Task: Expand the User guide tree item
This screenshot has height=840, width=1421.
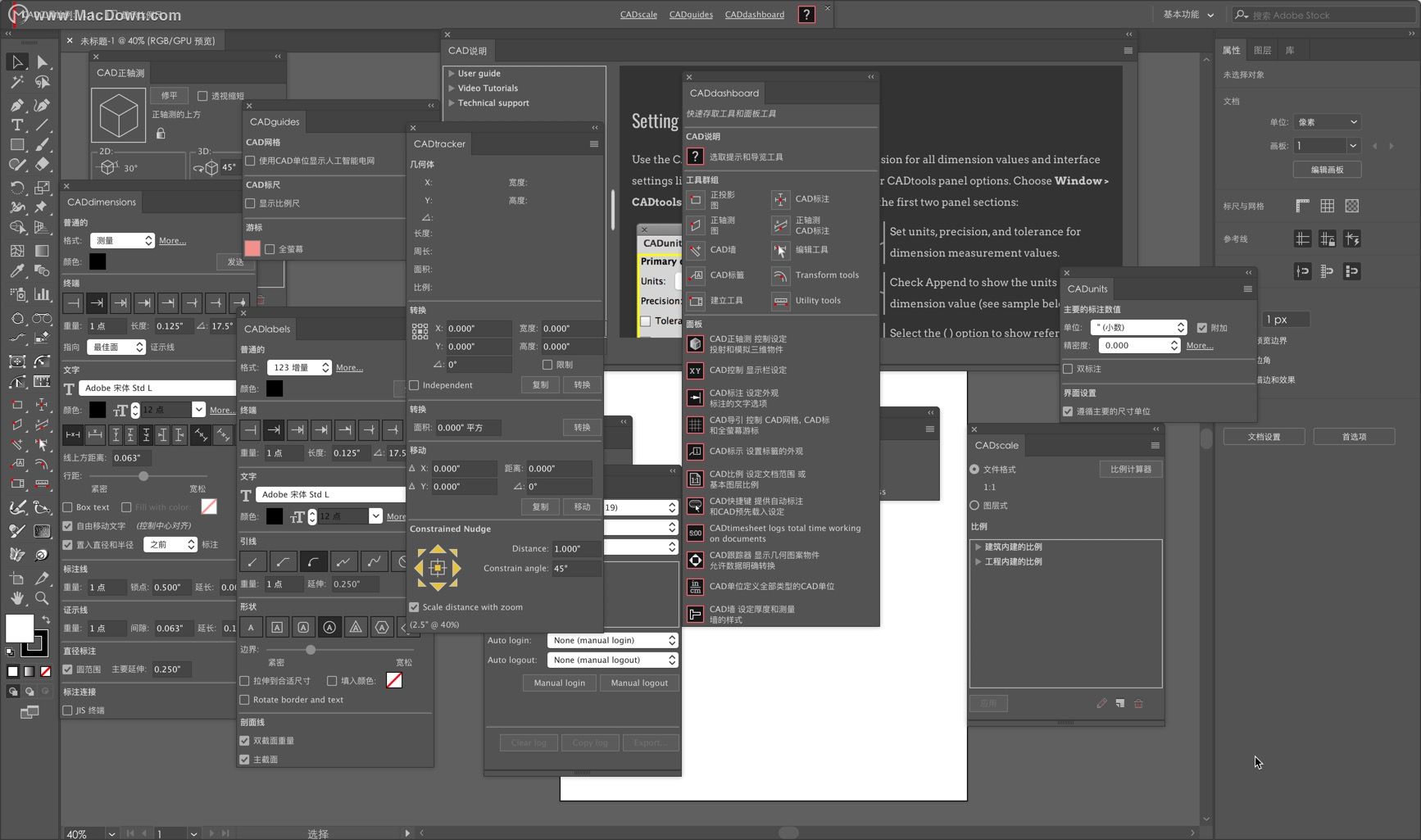Action: click(x=452, y=74)
